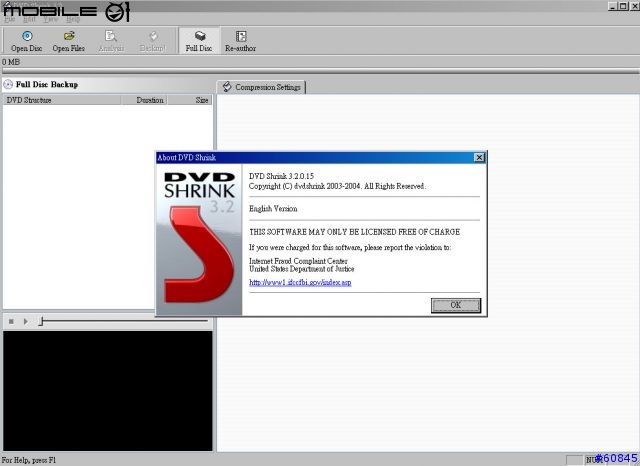640x466 pixels.
Task: Maximize the DVD Shrink main window
Action: click(x=623, y=6)
